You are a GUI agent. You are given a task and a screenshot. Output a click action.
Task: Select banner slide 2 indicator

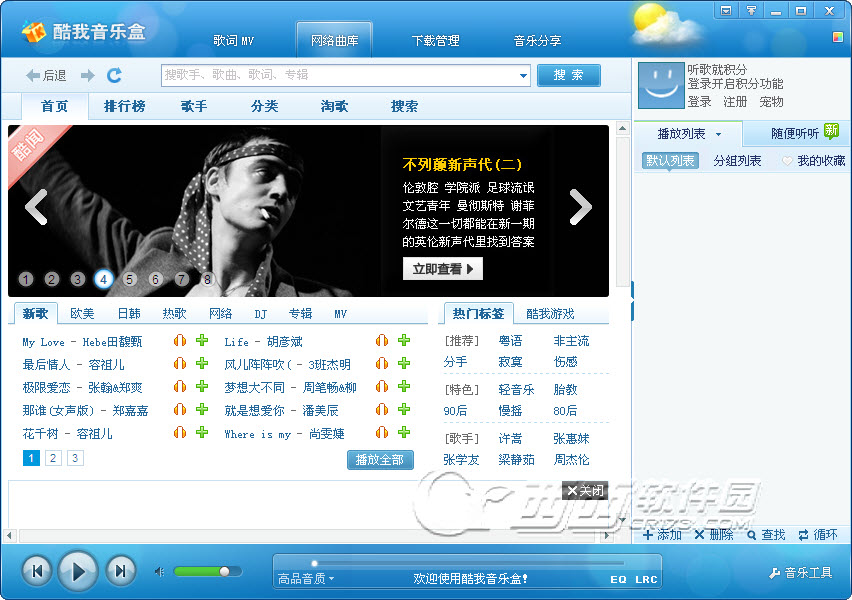(x=52, y=279)
